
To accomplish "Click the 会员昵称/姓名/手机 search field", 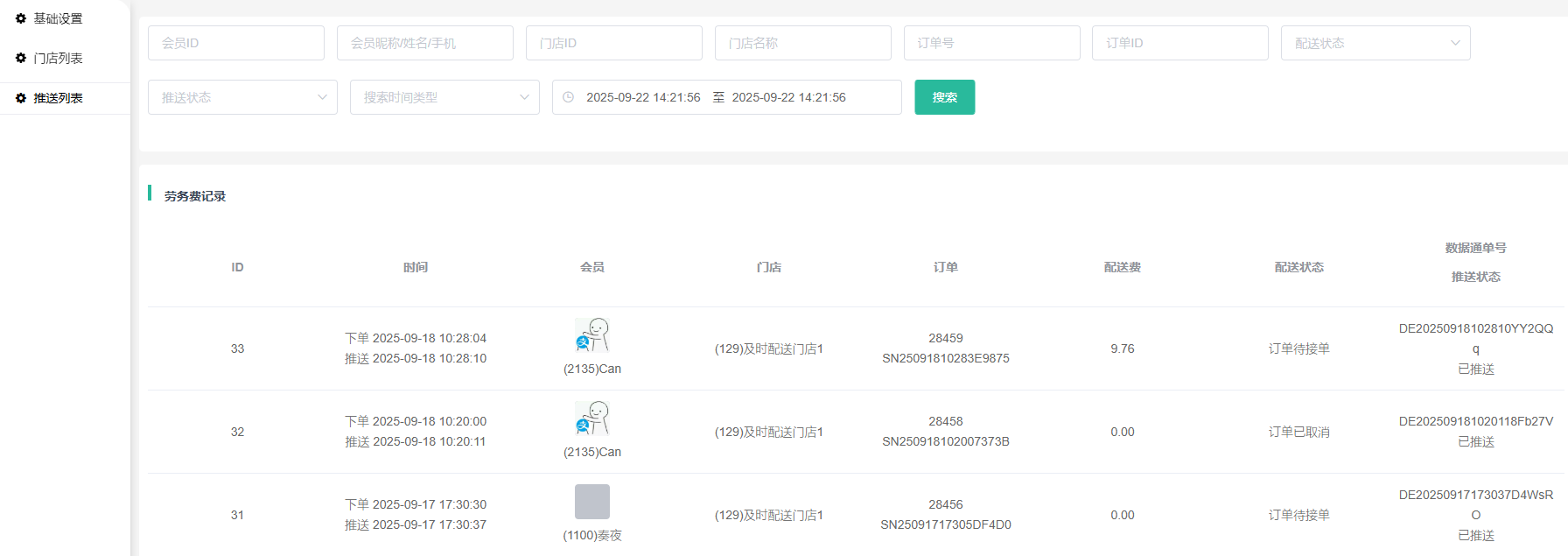I will tap(425, 43).
